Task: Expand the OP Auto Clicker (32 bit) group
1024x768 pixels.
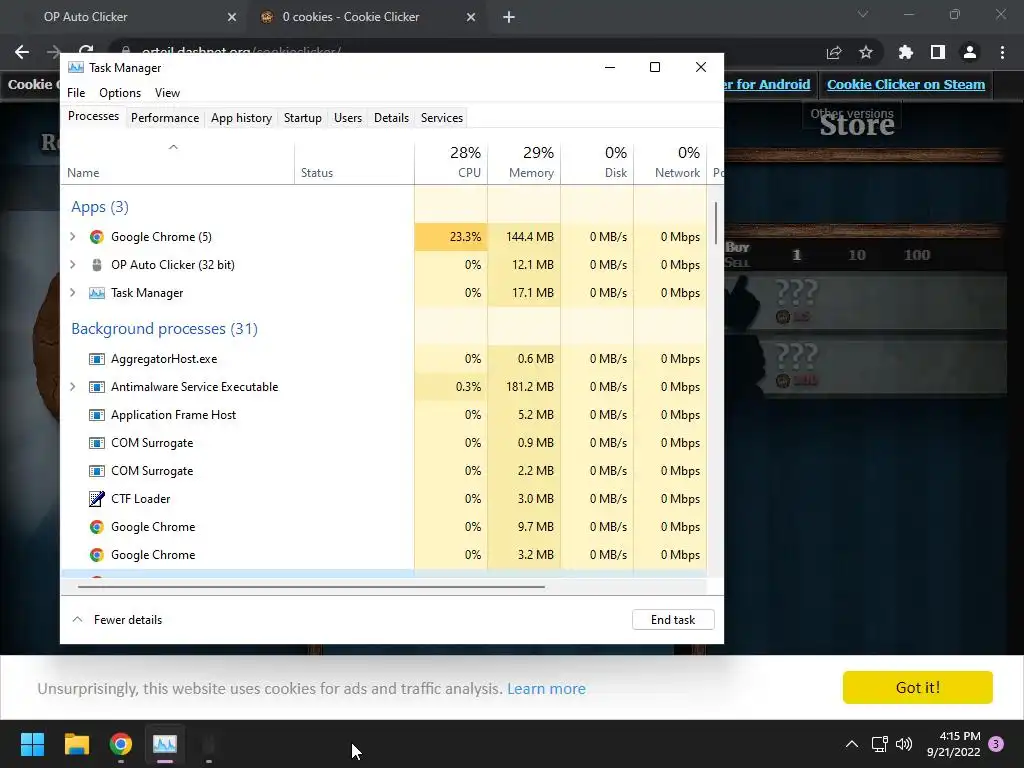Action: pos(72,264)
